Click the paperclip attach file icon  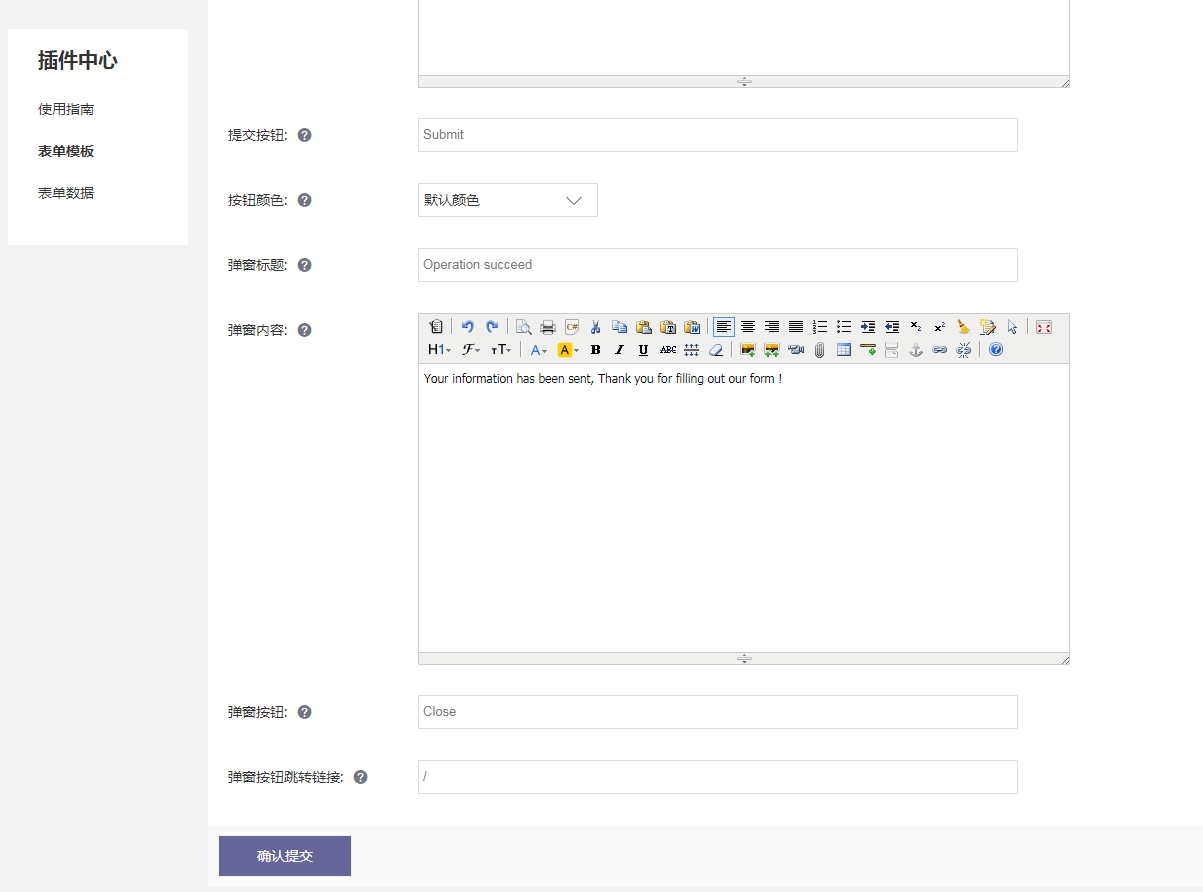pyautogui.click(x=819, y=350)
